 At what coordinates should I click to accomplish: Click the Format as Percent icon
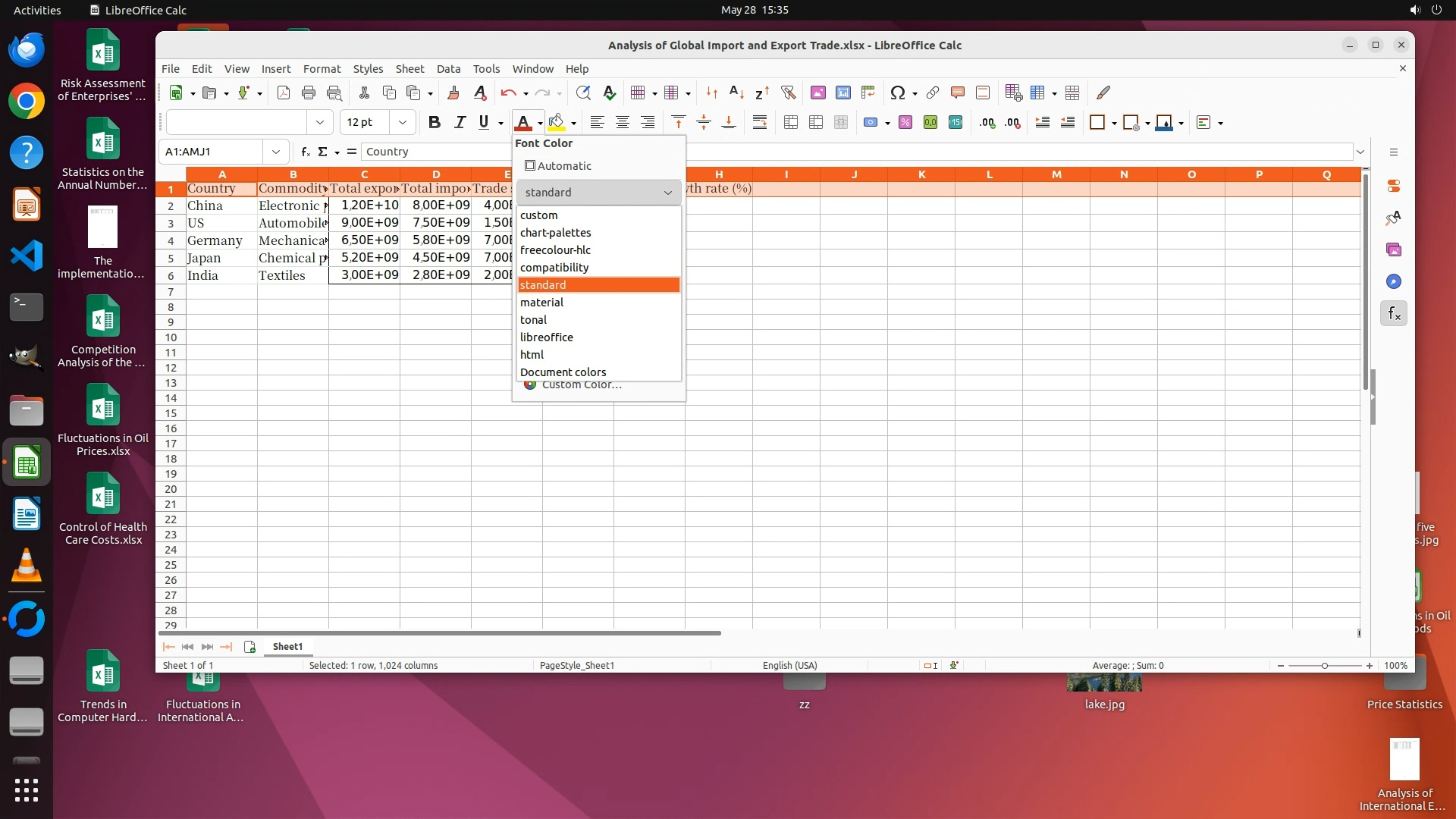905,122
